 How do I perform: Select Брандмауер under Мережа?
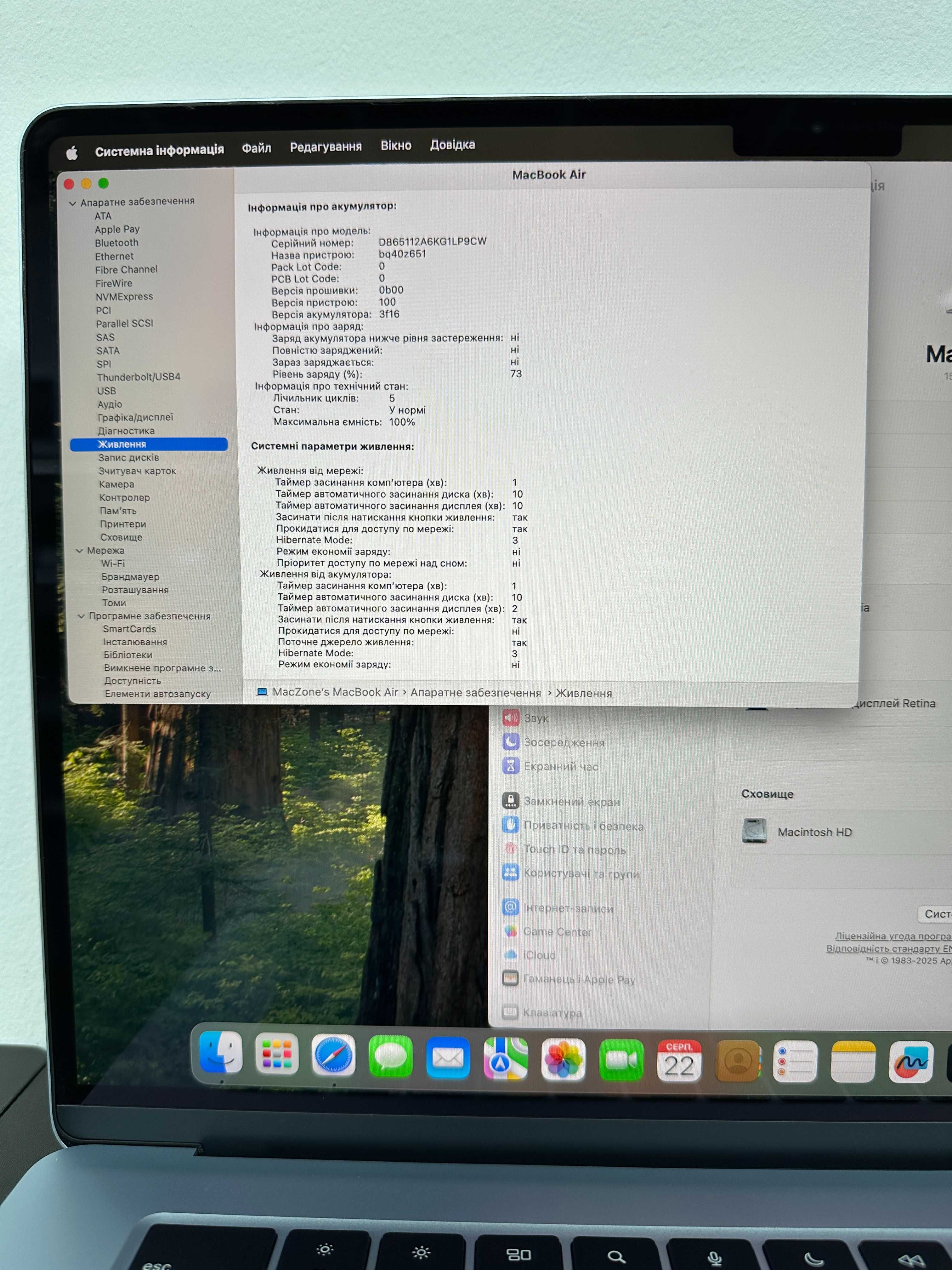pyautogui.click(x=130, y=577)
